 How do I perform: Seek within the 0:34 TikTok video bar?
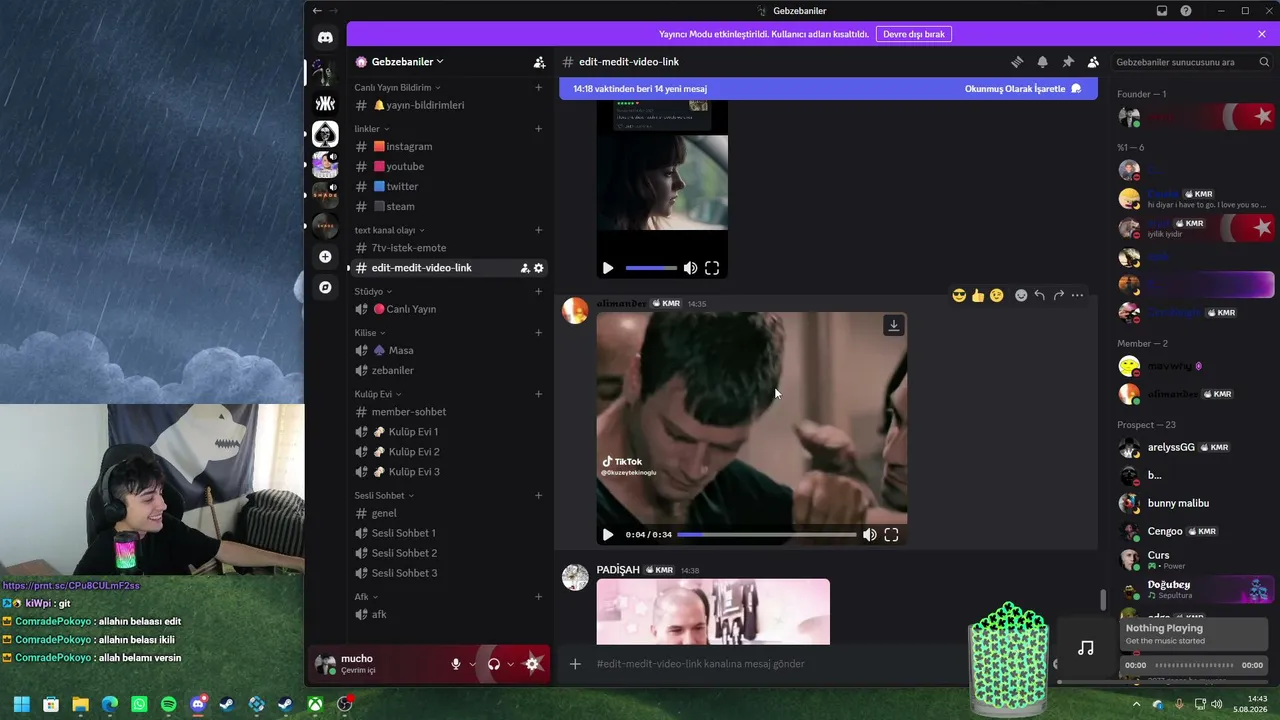766,535
